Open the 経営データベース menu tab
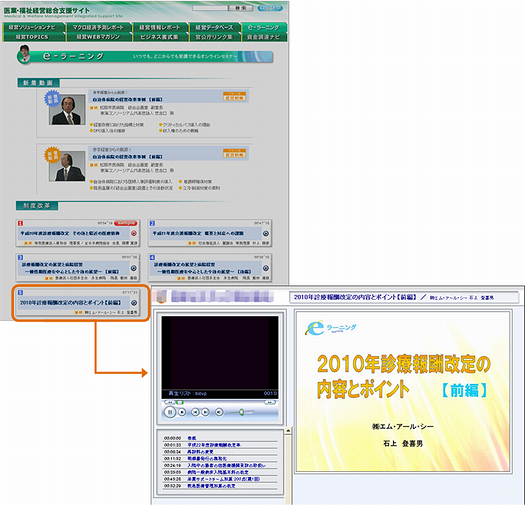The height and width of the screenshot is (505, 525). [214, 27]
